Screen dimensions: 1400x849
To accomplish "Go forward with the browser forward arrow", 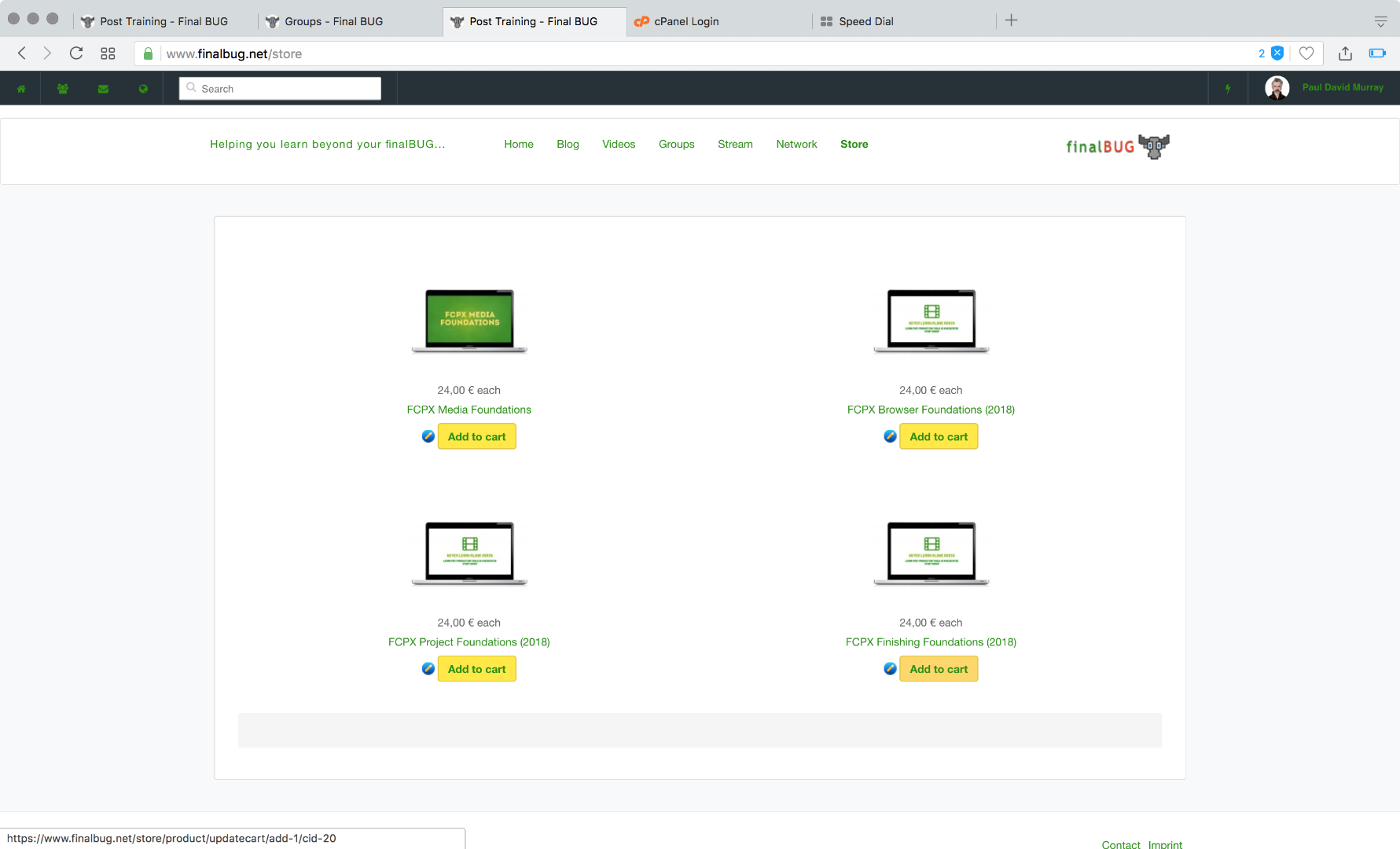I will (47, 53).
